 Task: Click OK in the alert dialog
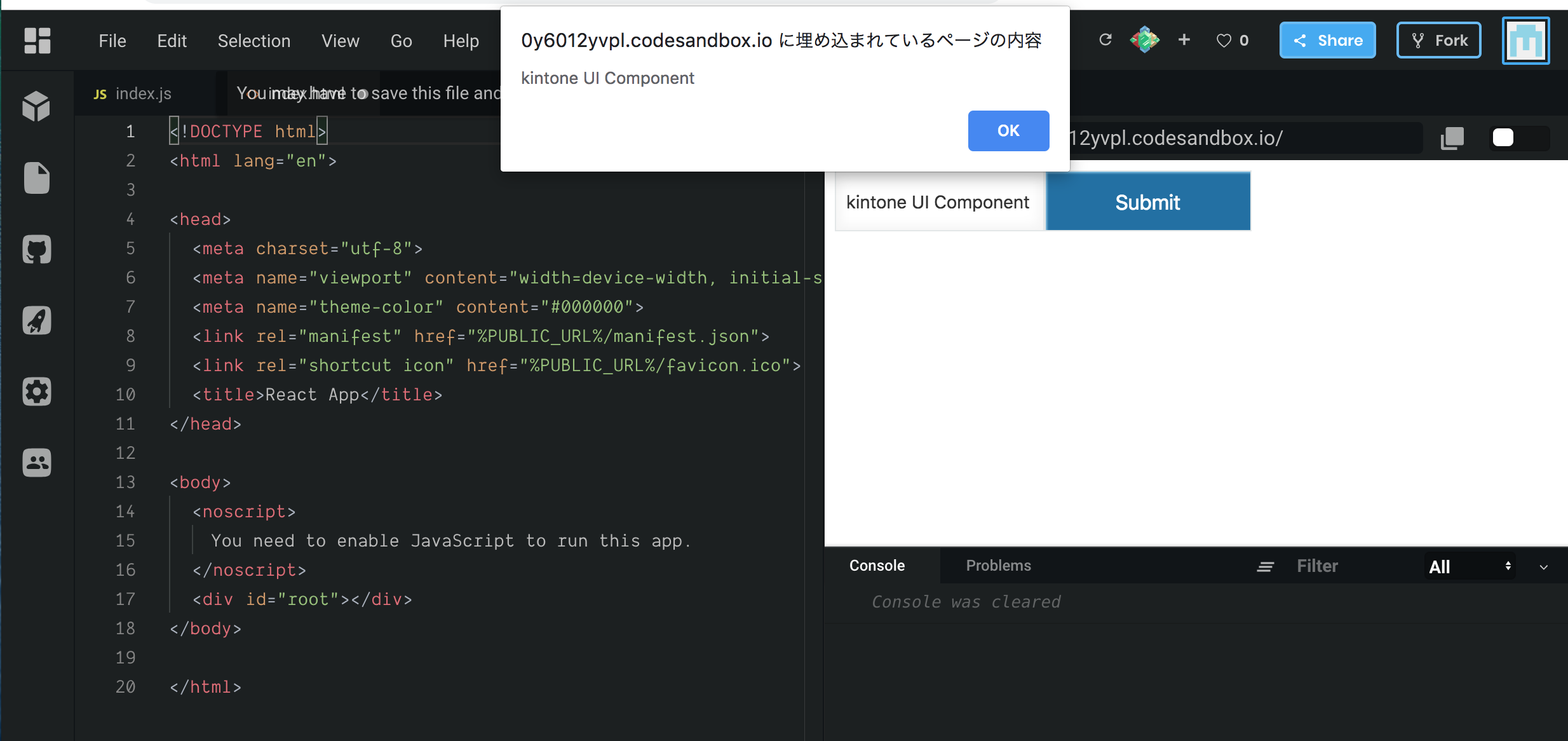point(1008,131)
